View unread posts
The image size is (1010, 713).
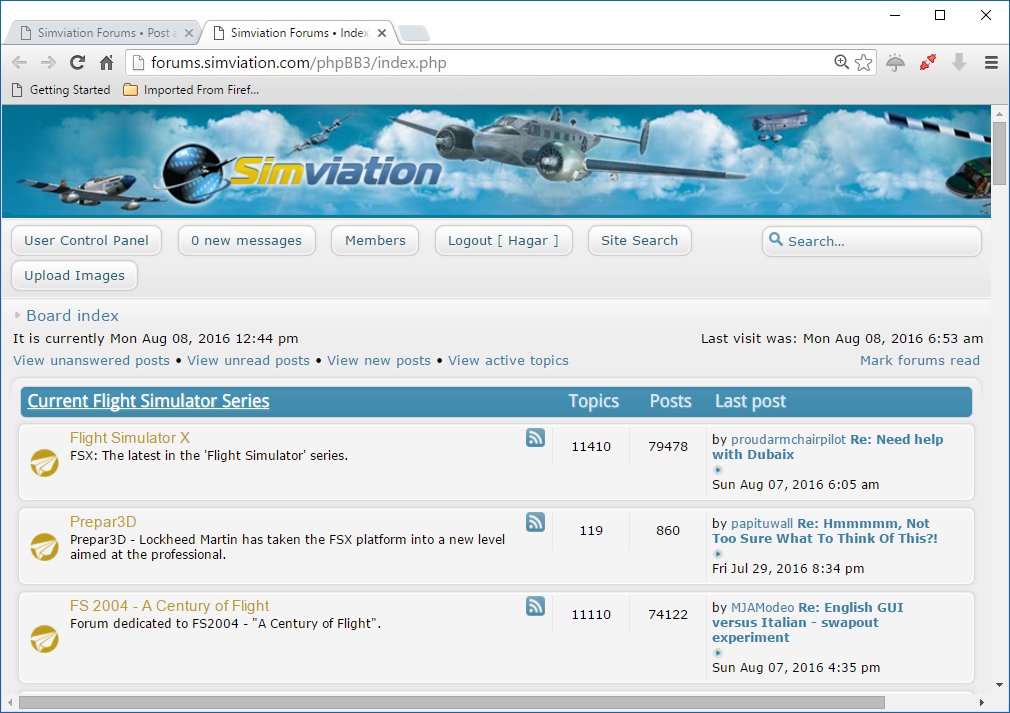click(x=249, y=361)
